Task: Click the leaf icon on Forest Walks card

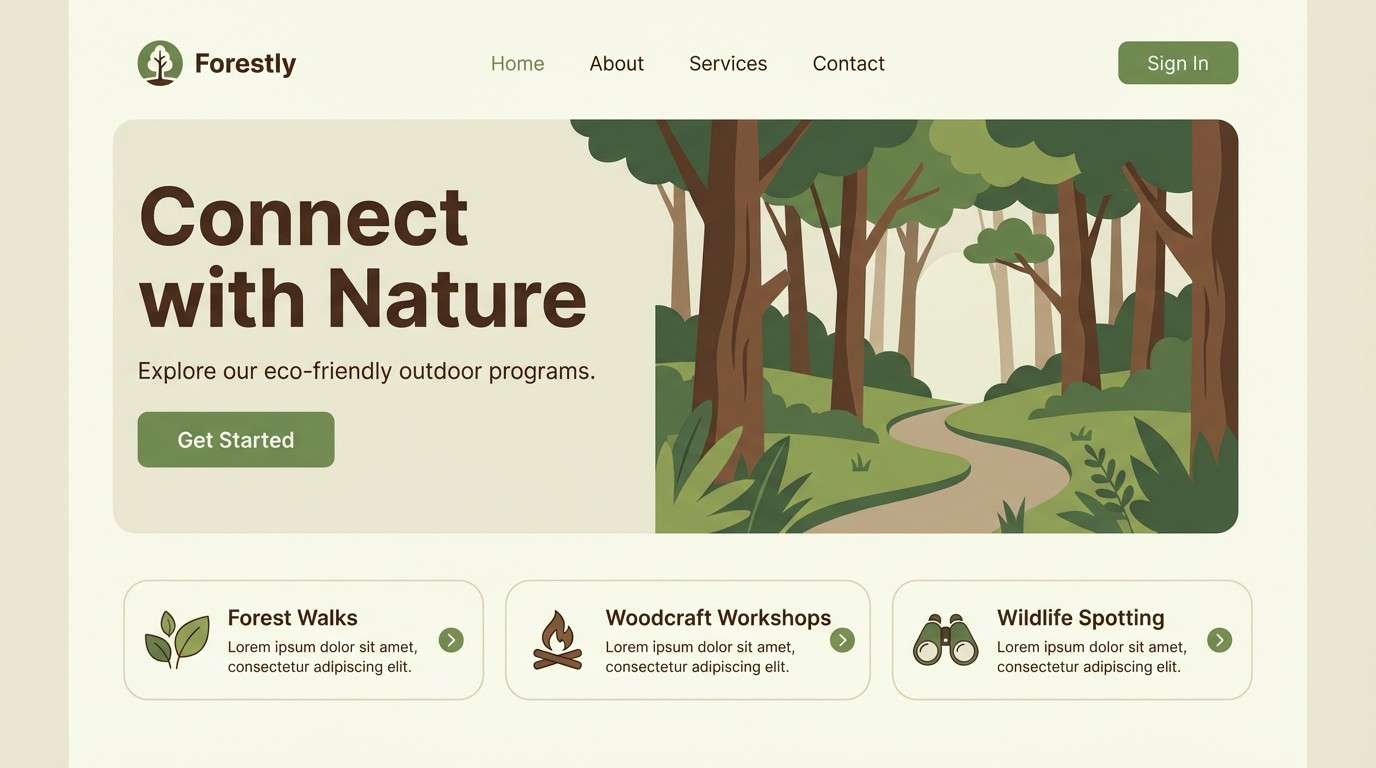Action: pos(177,640)
